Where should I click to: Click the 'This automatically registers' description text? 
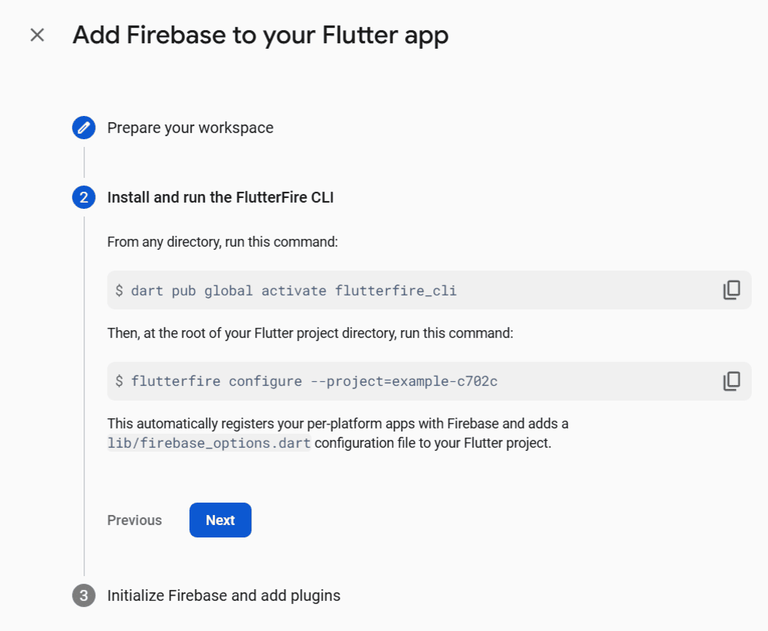point(338,424)
